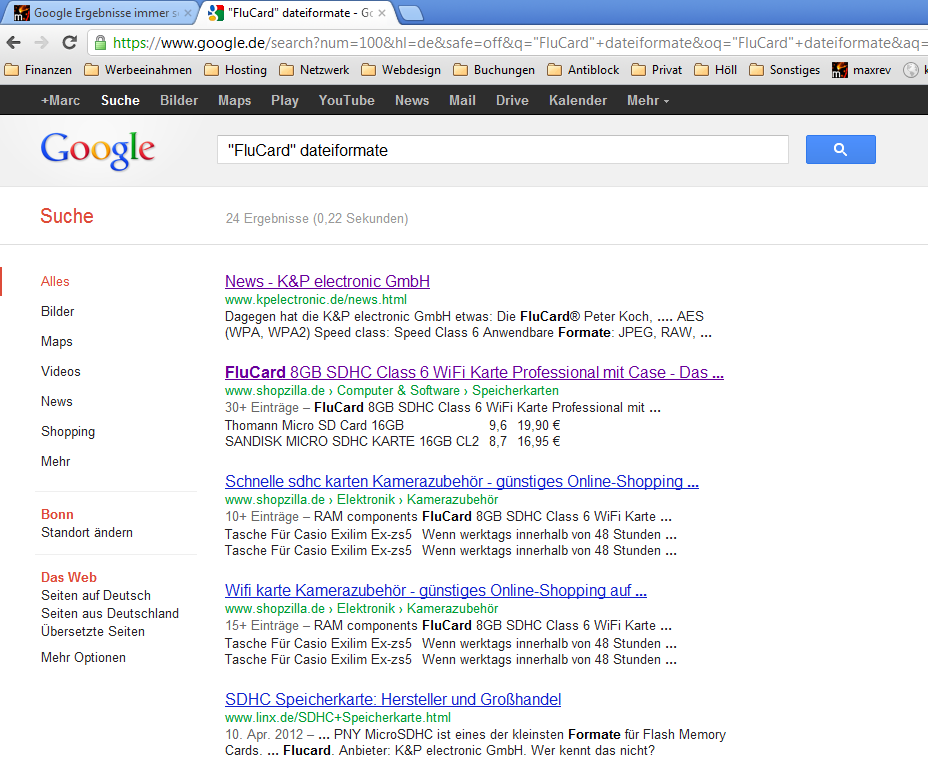Select Seiten auf Deutsch filter

click(96, 595)
